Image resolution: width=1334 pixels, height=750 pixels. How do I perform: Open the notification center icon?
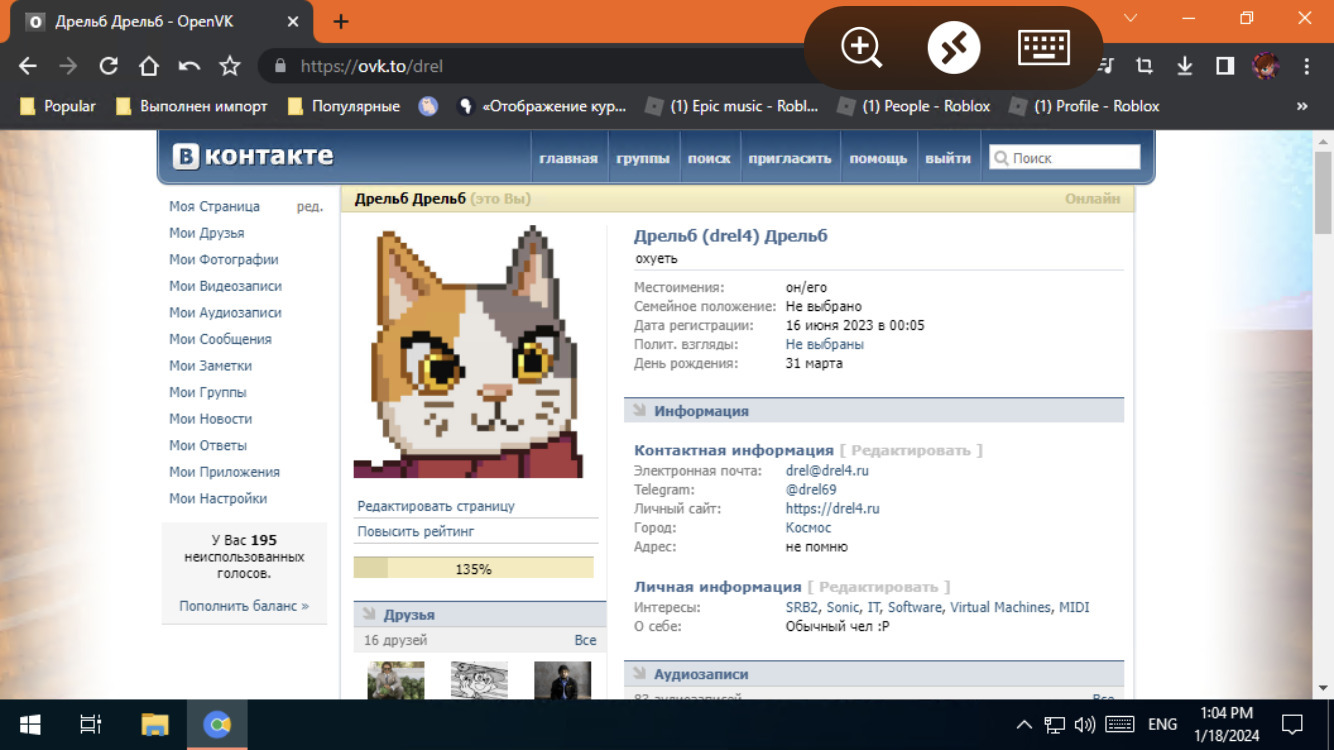1292,724
